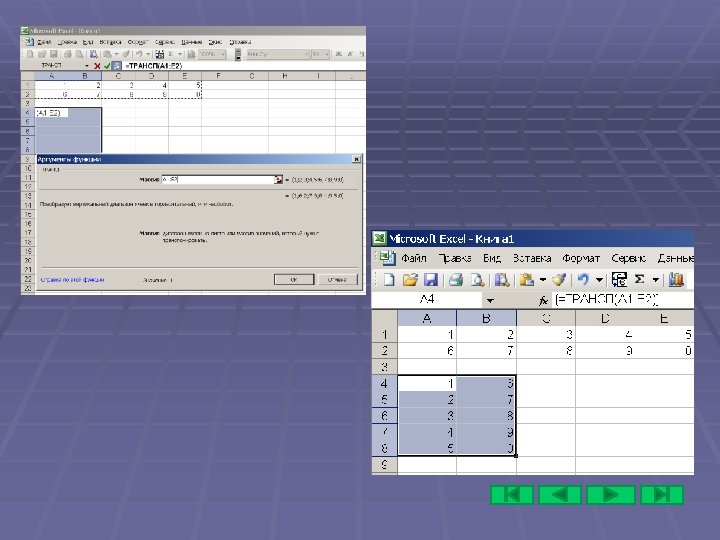Click formula bar with {=ТРАНСП(A1:E2)} in larger window
Image resolution: width=720 pixels, height=540 pixels.
click(623, 300)
